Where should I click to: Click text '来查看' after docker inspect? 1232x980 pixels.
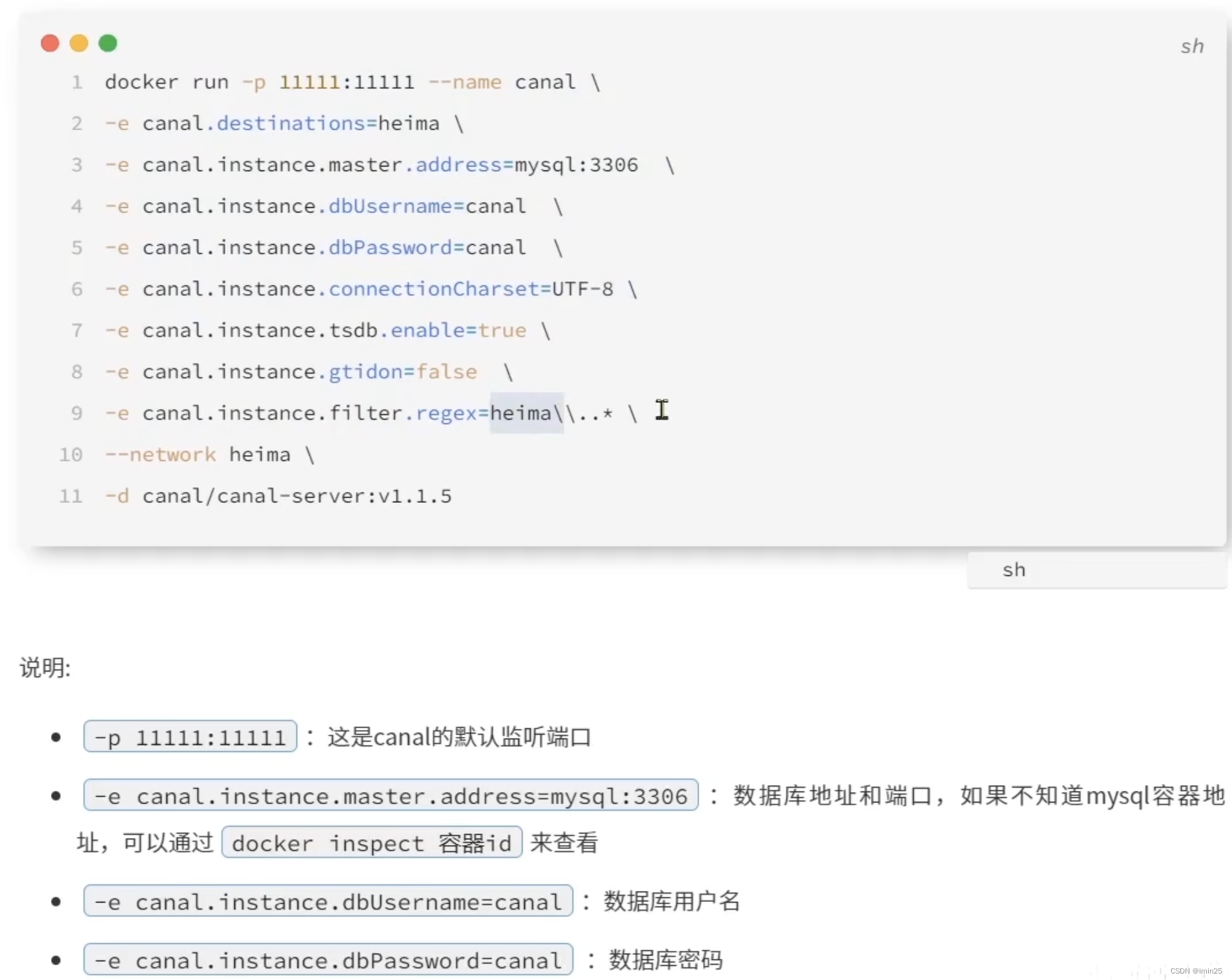click(x=564, y=842)
